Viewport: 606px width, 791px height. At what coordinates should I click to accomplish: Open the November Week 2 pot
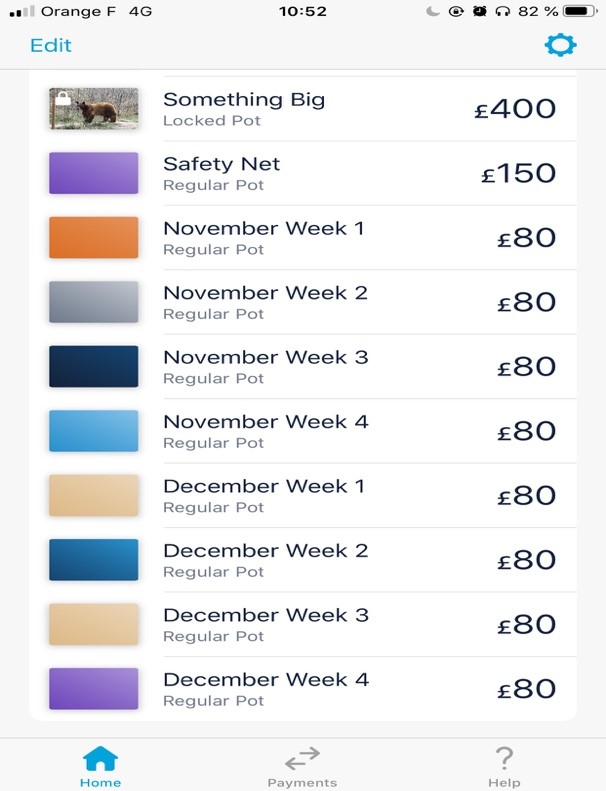[303, 302]
